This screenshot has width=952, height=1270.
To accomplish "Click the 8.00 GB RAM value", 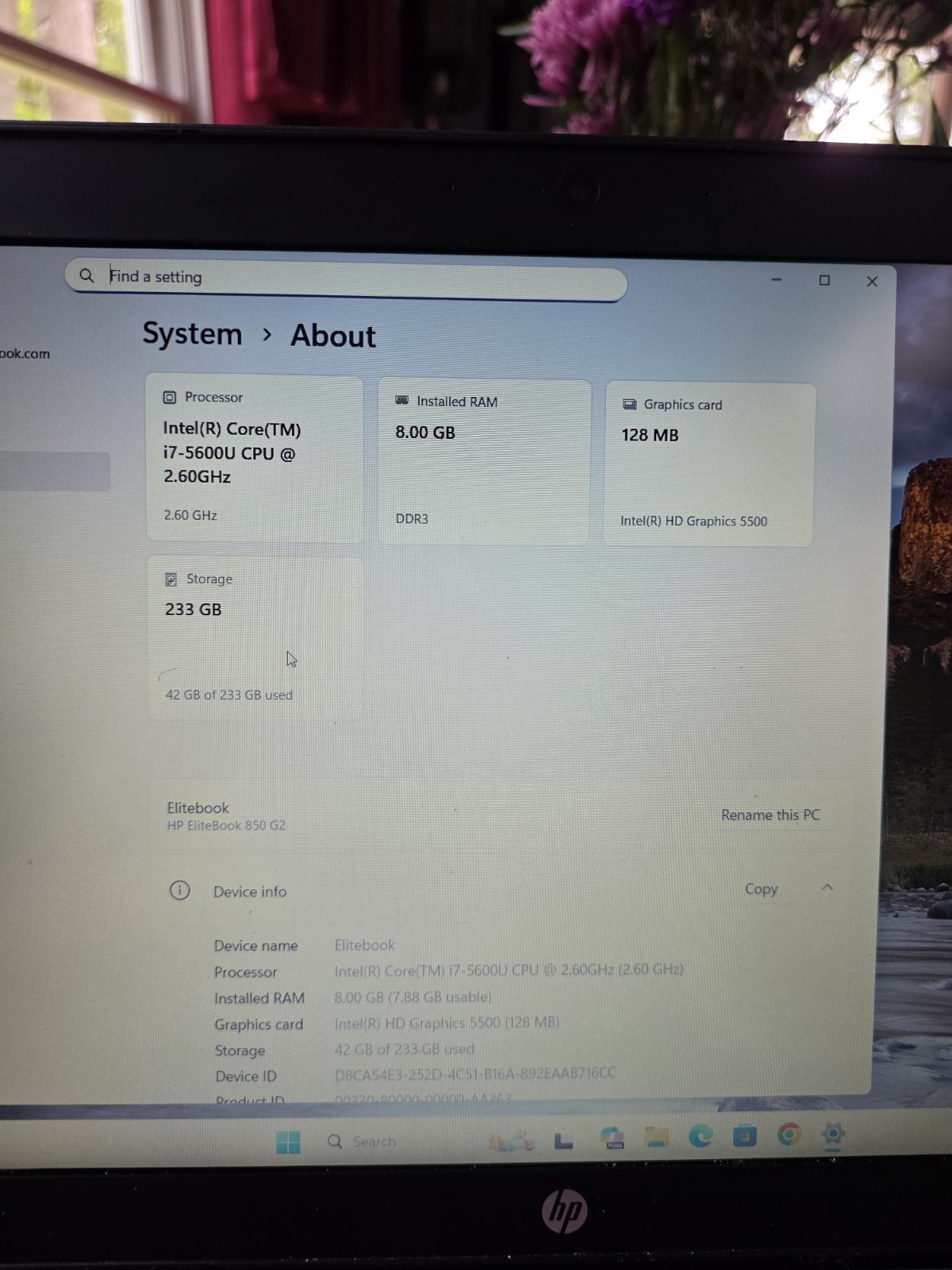I will pos(425,433).
